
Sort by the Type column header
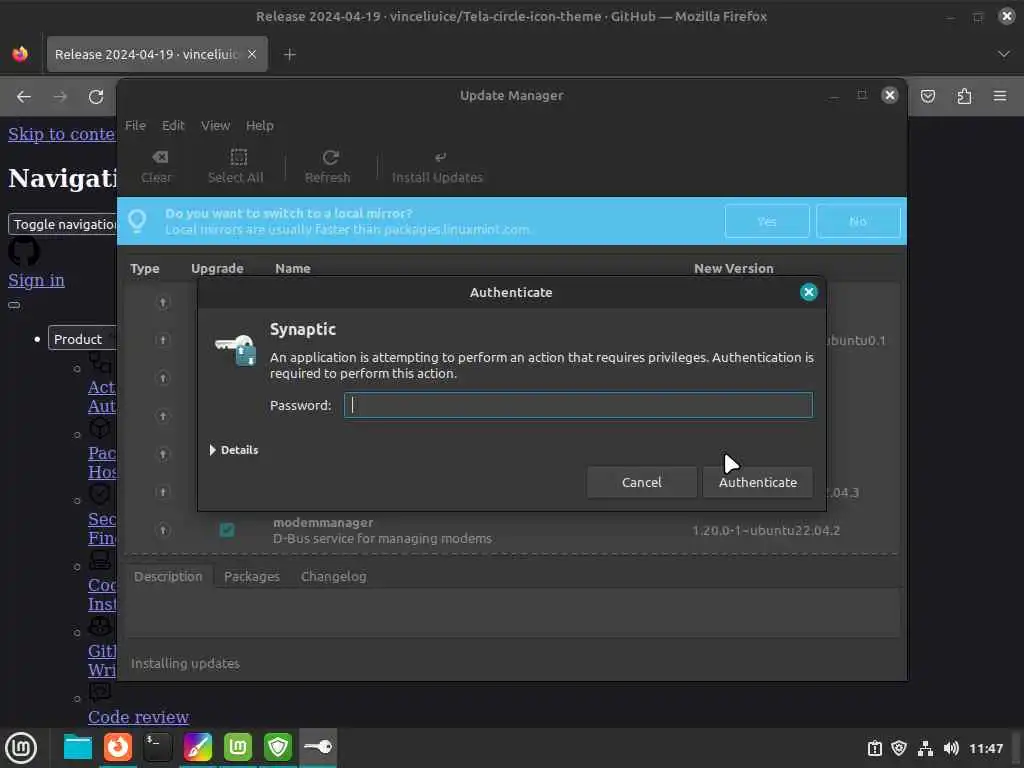click(x=145, y=268)
